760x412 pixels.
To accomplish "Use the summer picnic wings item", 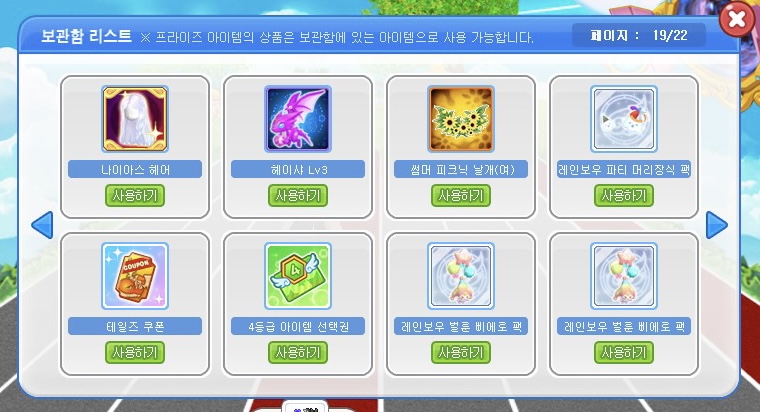I will [x=461, y=195].
